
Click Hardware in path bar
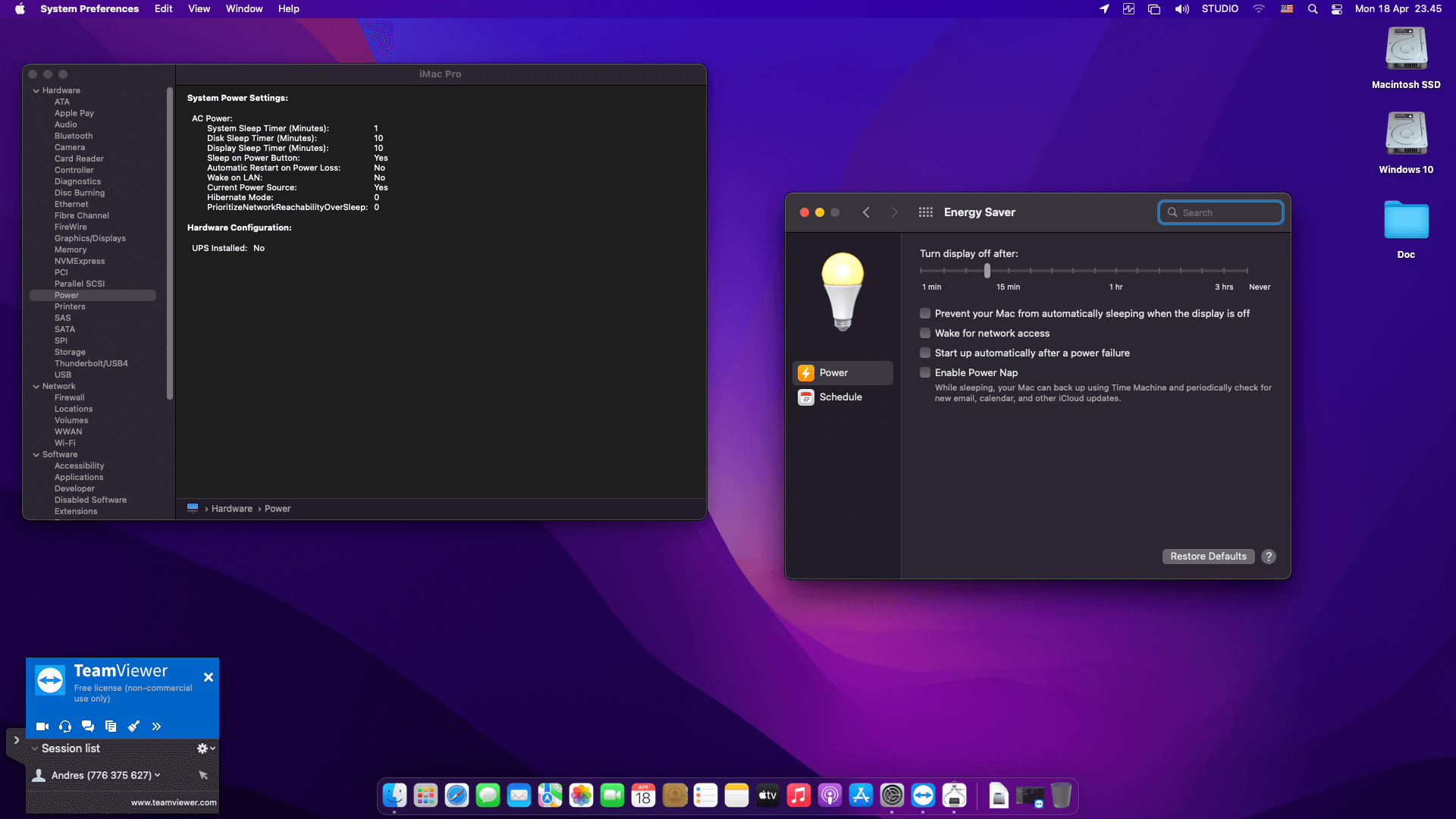[232, 509]
